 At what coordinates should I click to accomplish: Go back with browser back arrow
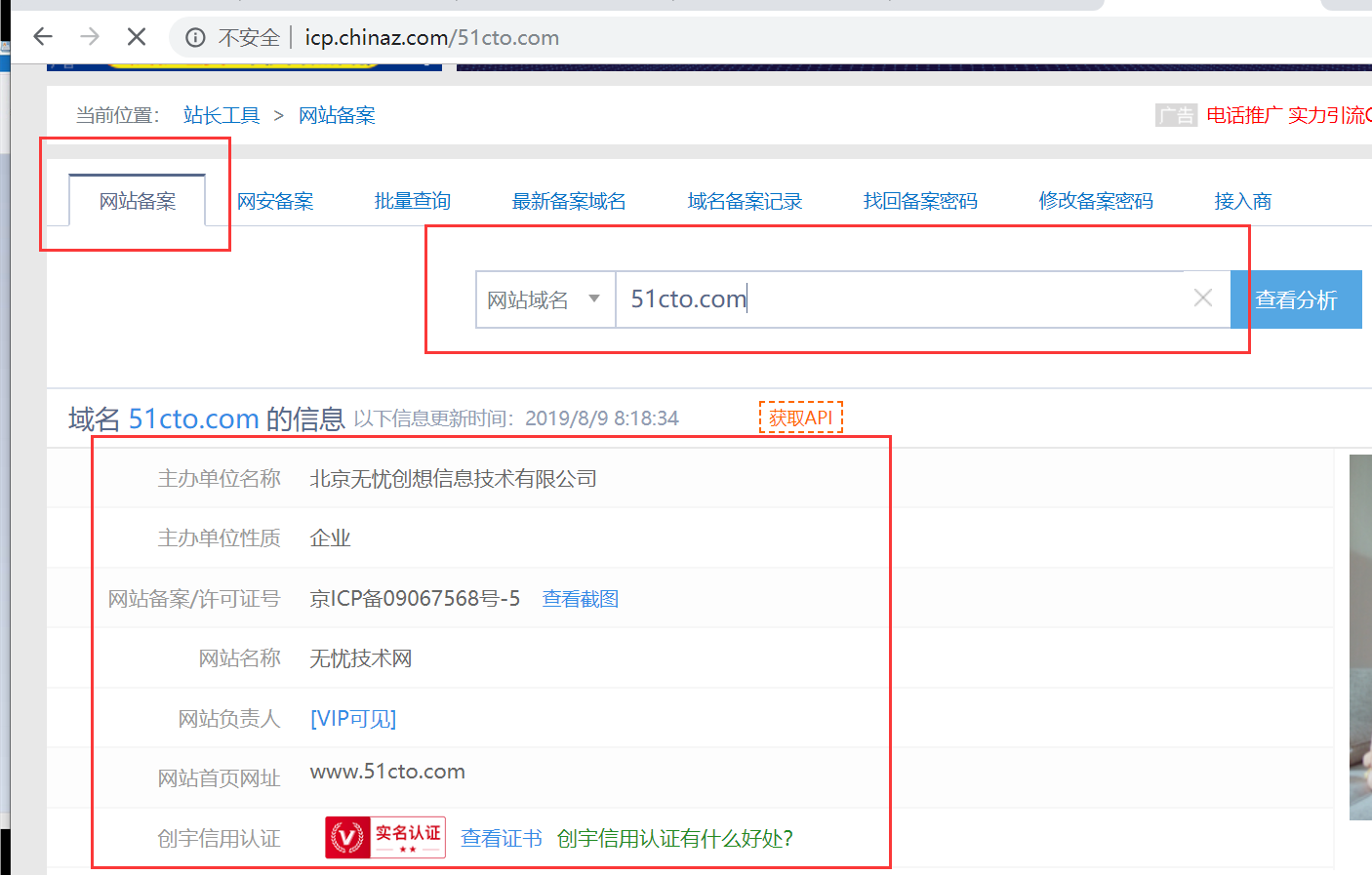point(42,37)
